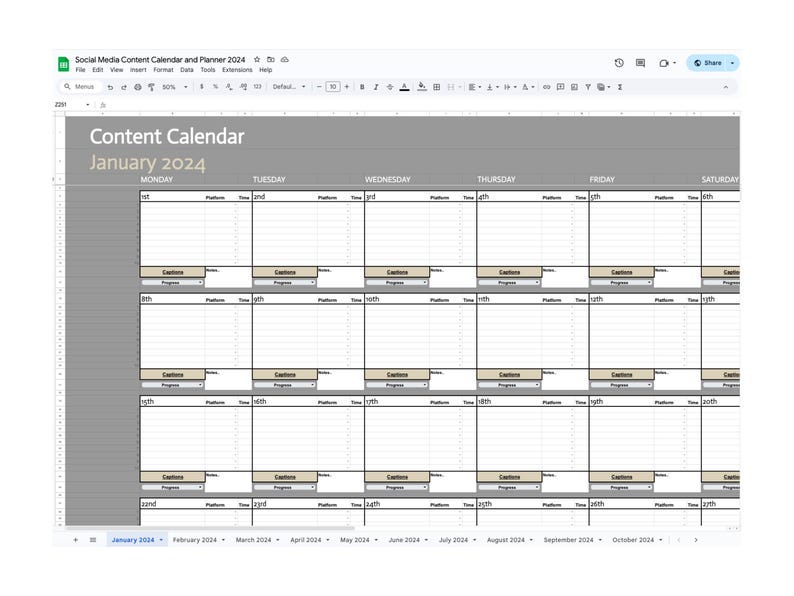
Task: Click the font size field
Action: [333, 87]
